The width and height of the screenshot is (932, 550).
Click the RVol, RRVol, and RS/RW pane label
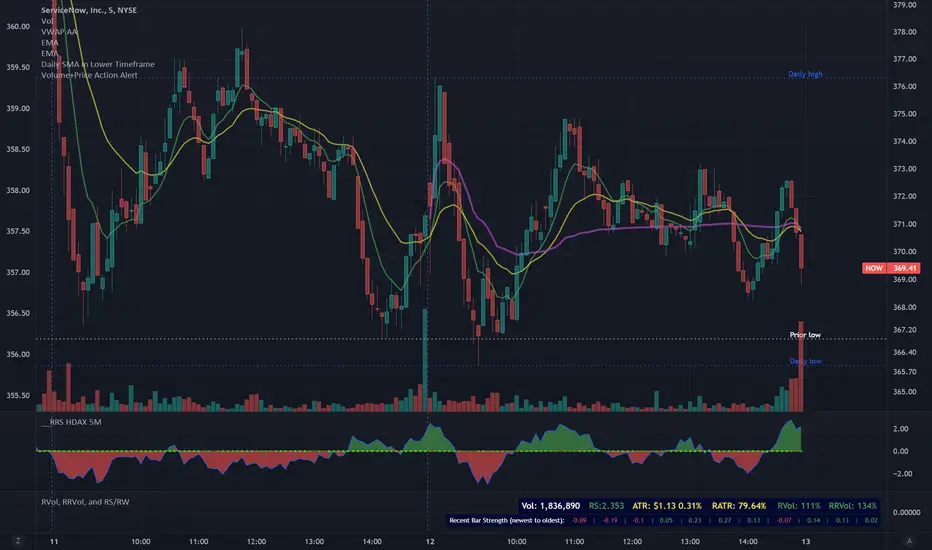(85, 501)
